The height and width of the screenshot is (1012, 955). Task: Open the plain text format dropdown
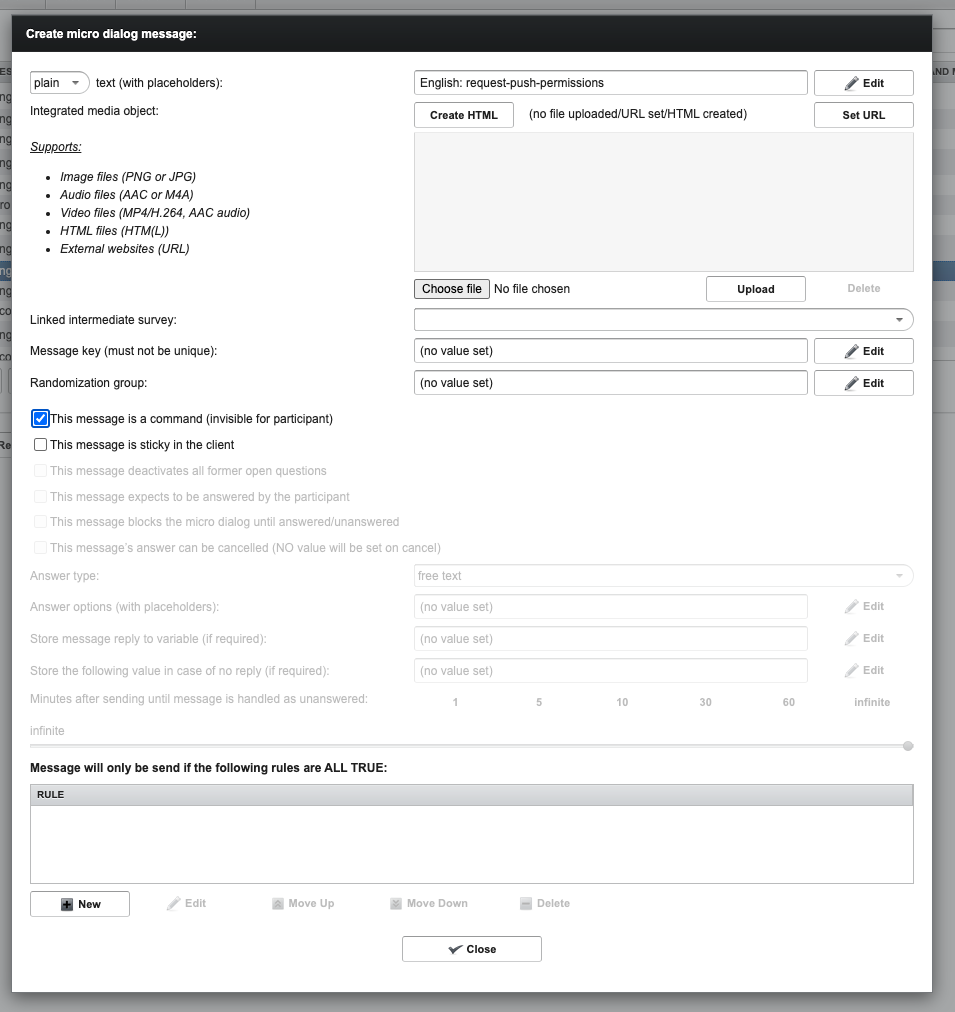[60, 83]
